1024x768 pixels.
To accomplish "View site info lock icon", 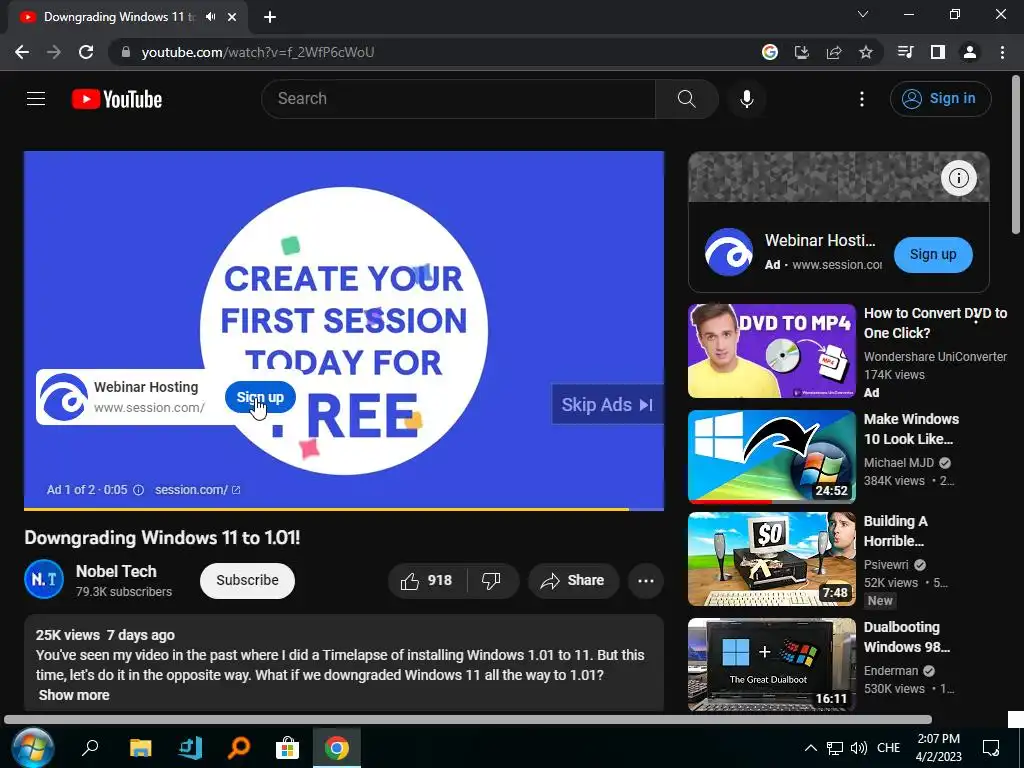I will (x=126, y=52).
